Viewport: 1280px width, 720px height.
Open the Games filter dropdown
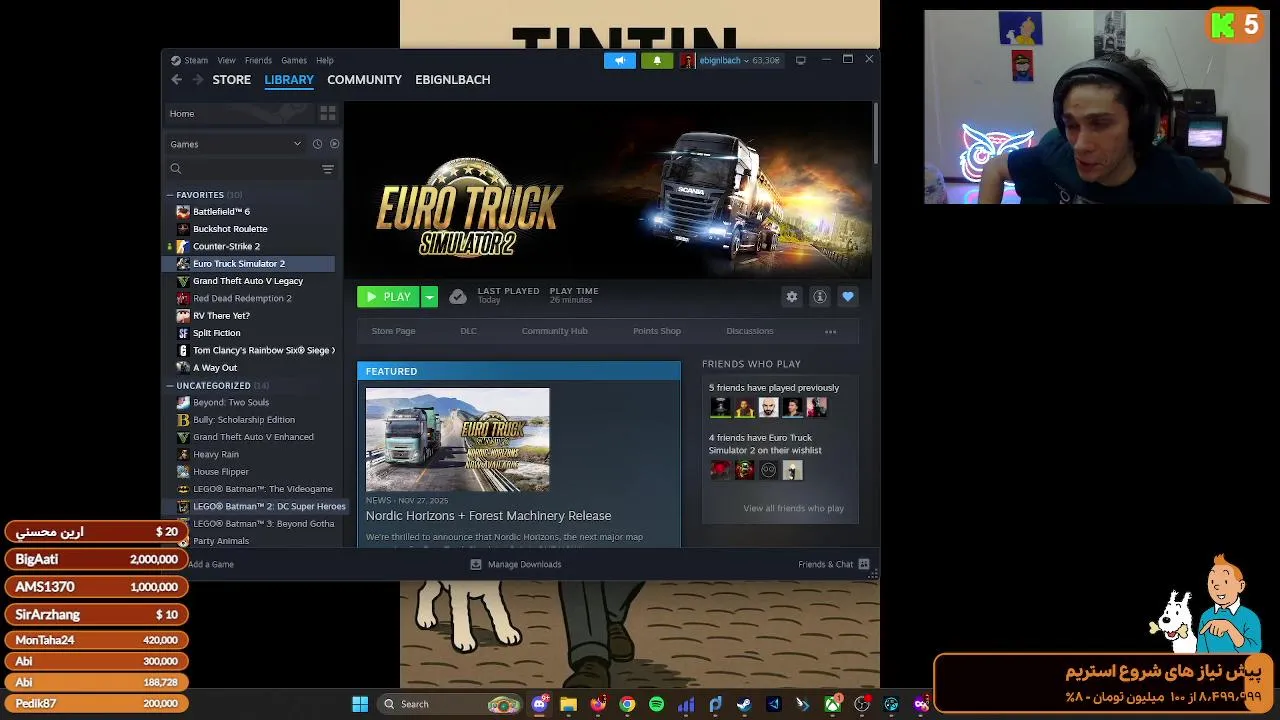pyautogui.click(x=236, y=144)
